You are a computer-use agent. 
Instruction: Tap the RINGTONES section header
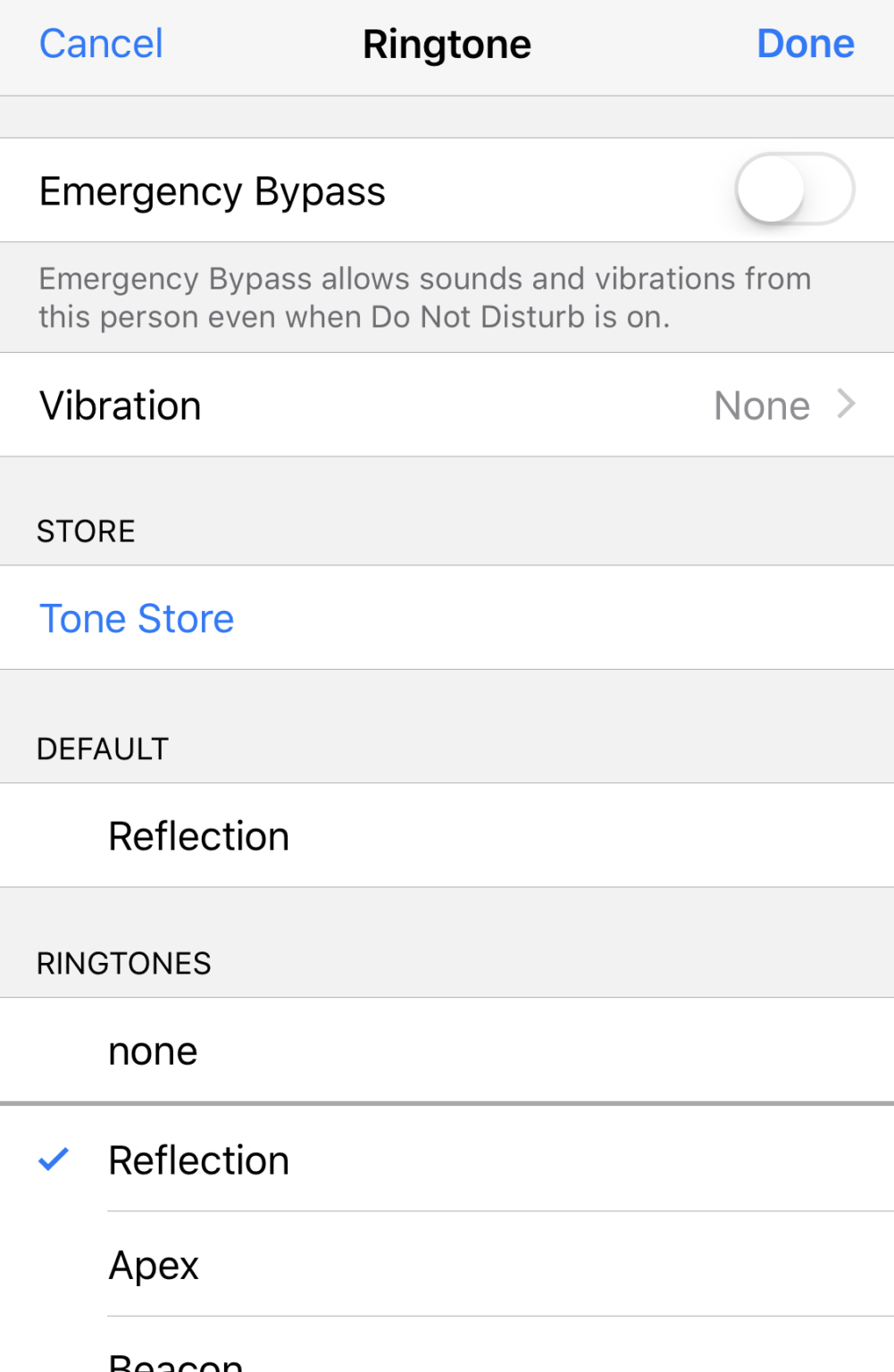124,963
